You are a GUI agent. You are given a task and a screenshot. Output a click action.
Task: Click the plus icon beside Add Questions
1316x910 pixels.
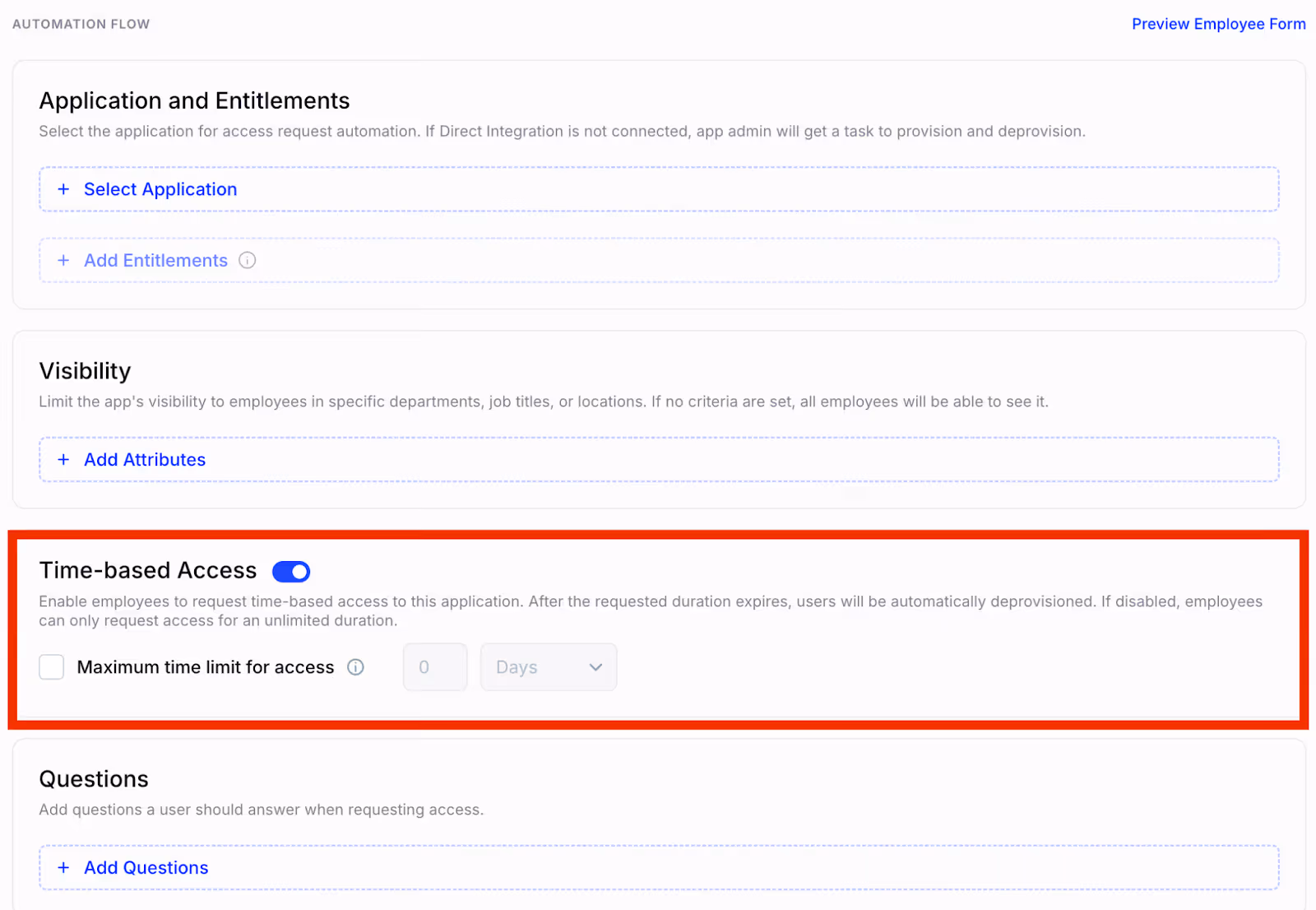point(63,867)
